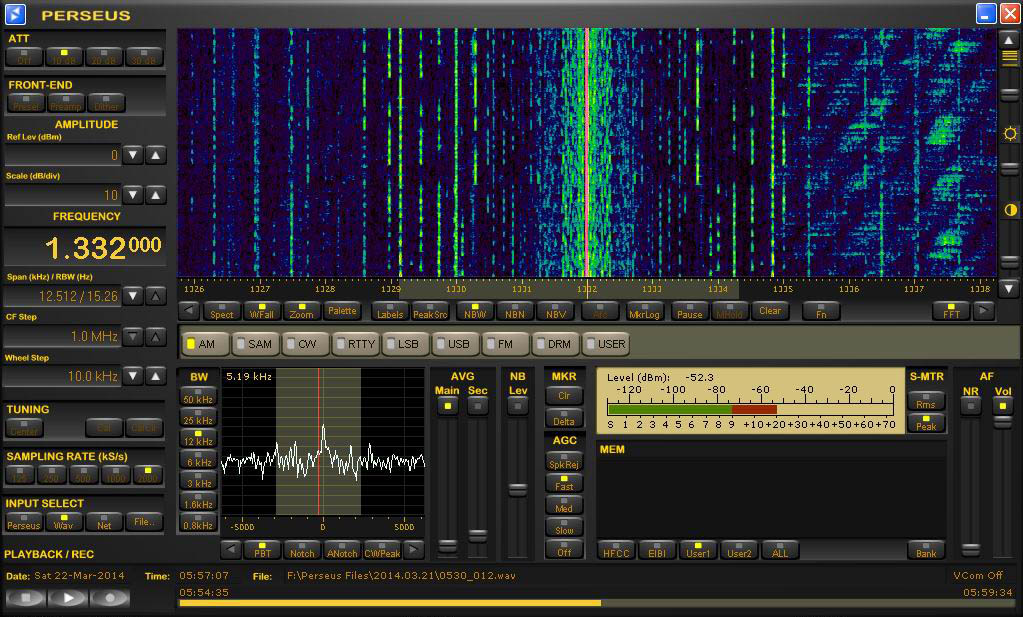The height and width of the screenshot is (617, 1023).
Task: Decrease CF Step with its down arrow
Action: tap(133, 337)
